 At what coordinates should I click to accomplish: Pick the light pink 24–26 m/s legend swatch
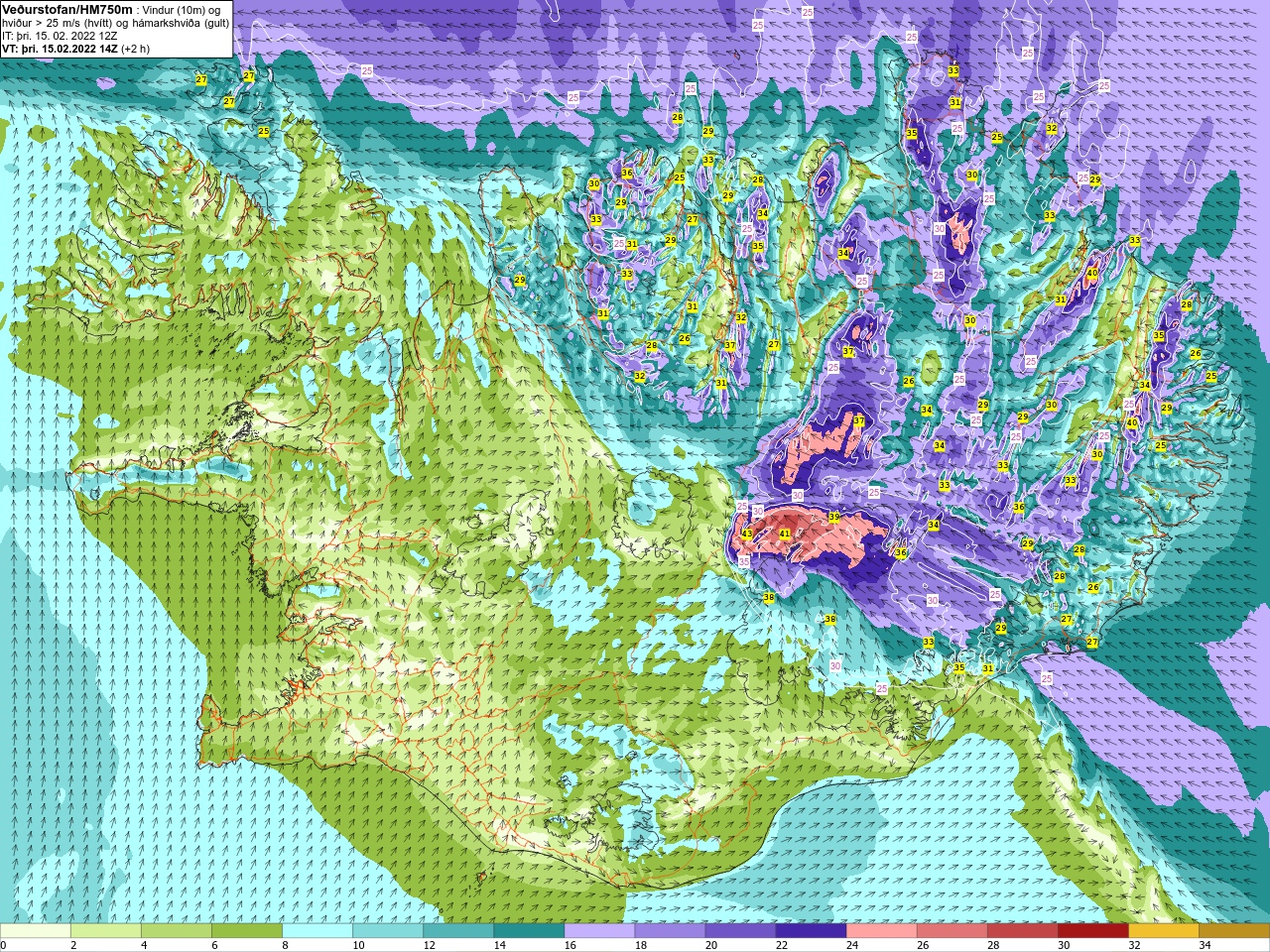(x=881, y=931)
